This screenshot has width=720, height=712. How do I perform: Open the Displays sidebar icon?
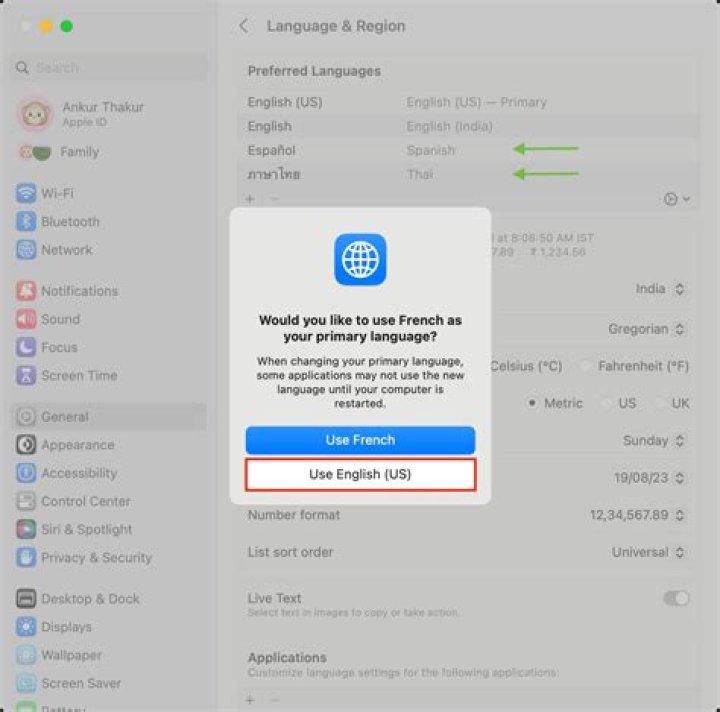pyautogui.click(x=26, y=627)
